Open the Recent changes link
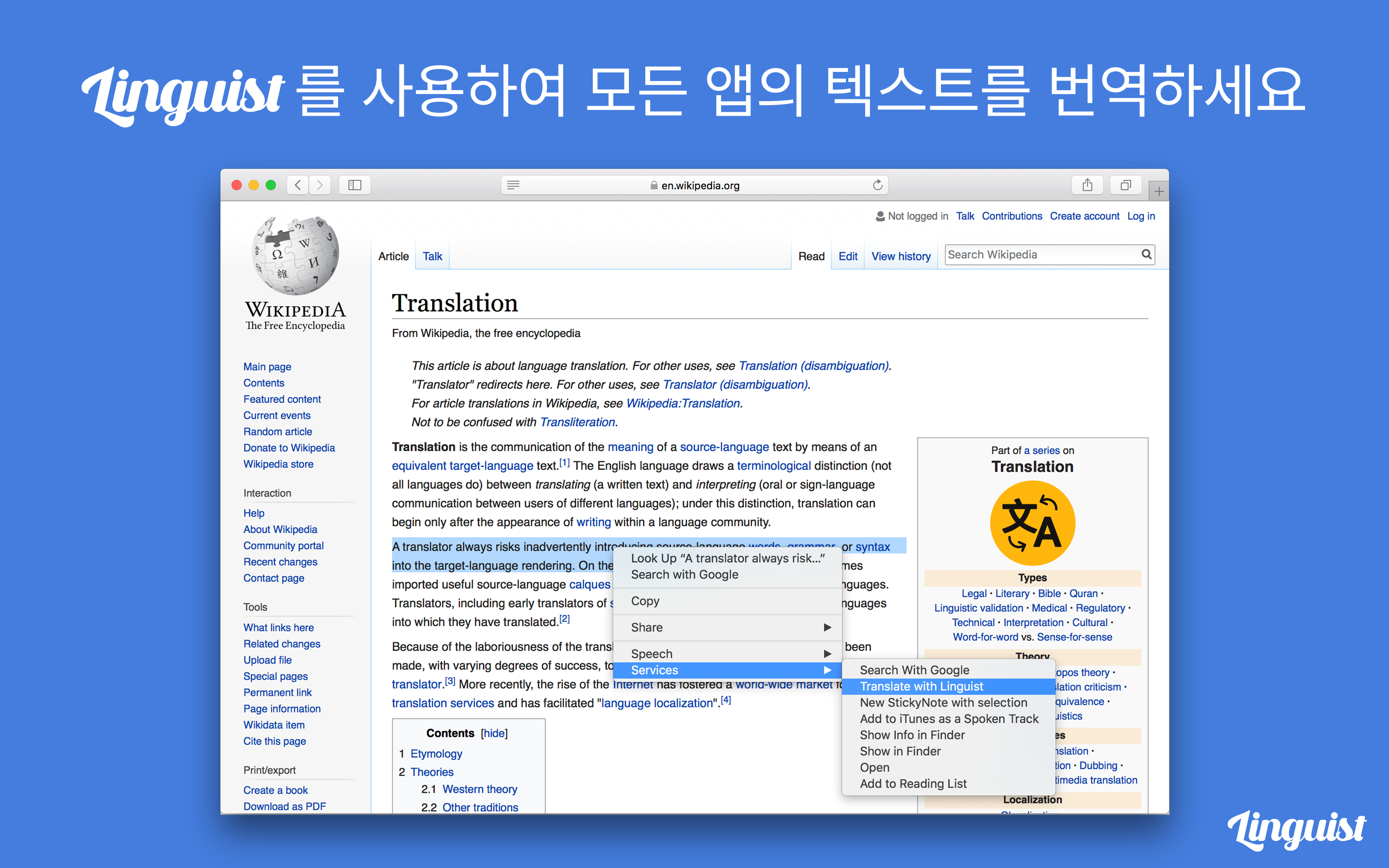 pos(280,561)
